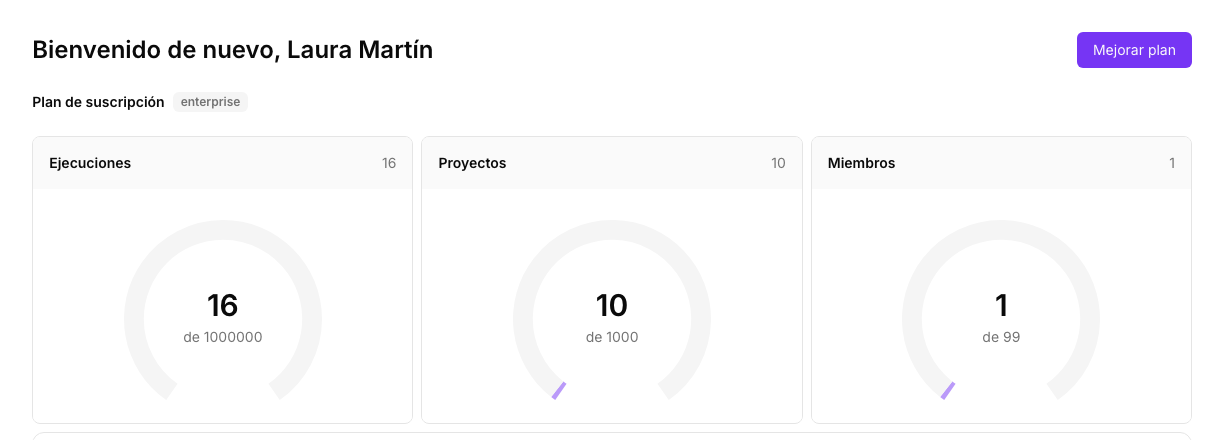Click the 10 count in the Proyectos header
Image resolution: width=1224 pixels, height=440 pixels.
point(778,163)
